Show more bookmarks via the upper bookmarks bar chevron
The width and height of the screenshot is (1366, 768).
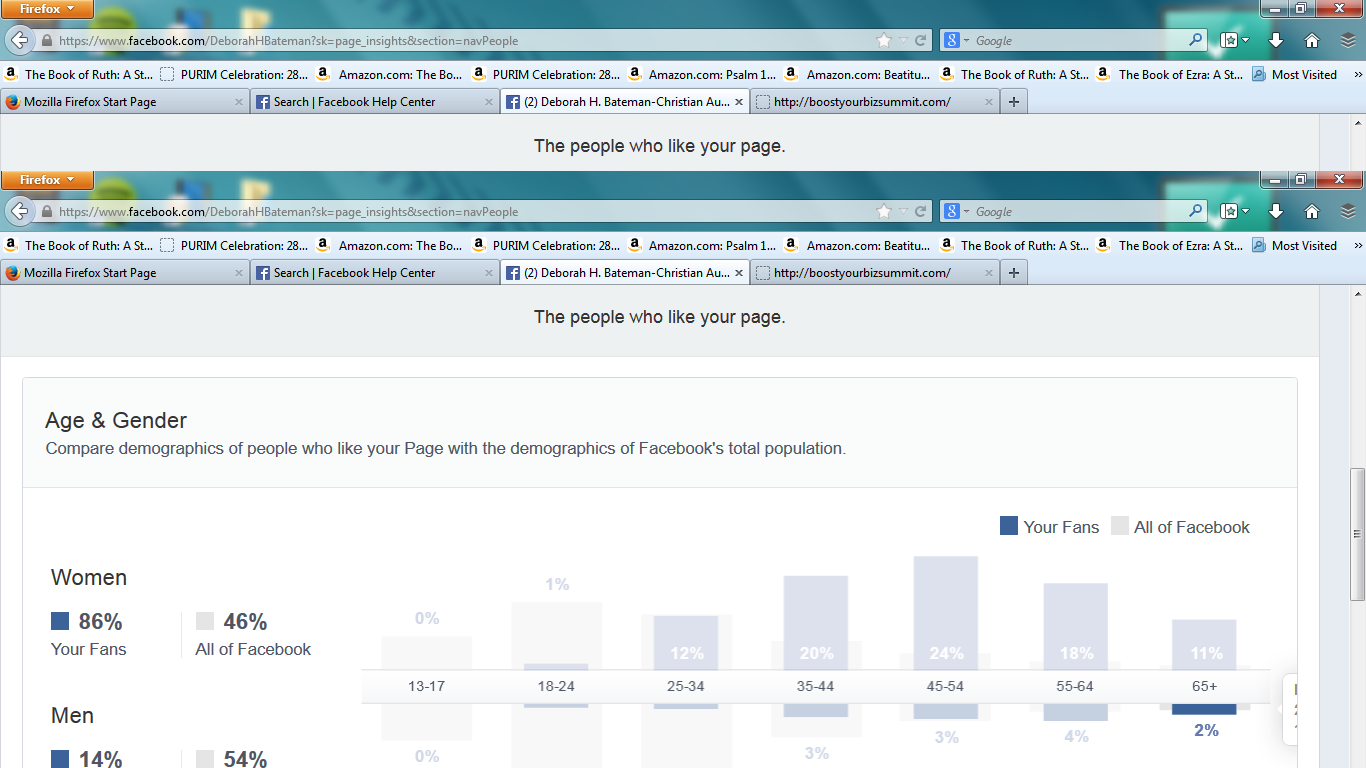click(x=1358, y=74)
